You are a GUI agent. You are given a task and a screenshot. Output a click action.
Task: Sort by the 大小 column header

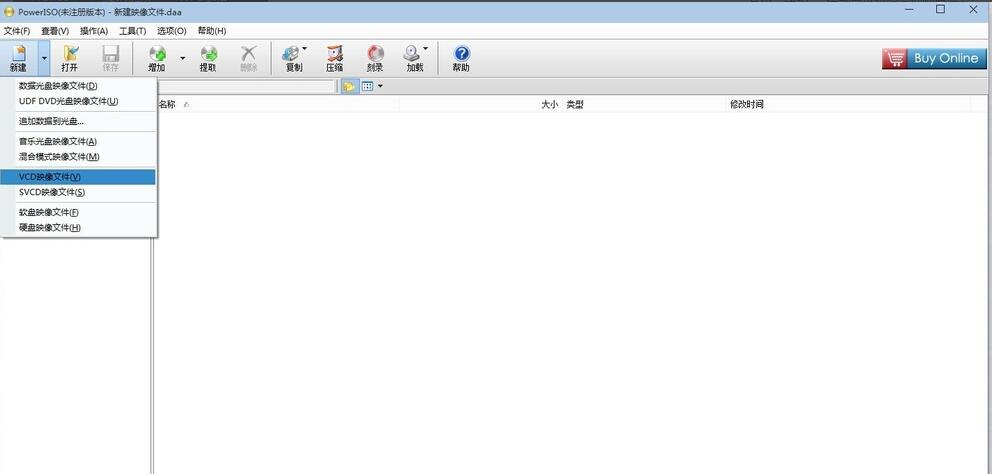[549, 104]
